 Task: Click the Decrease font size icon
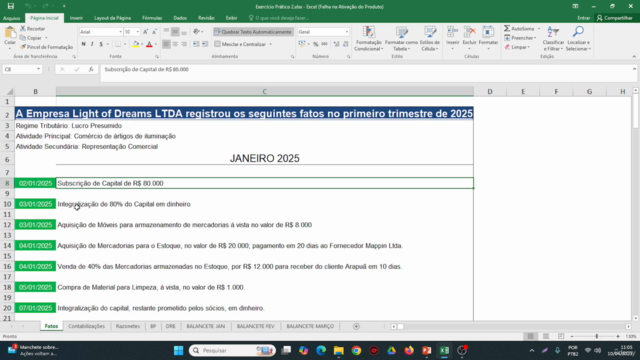tap(154, 32)
